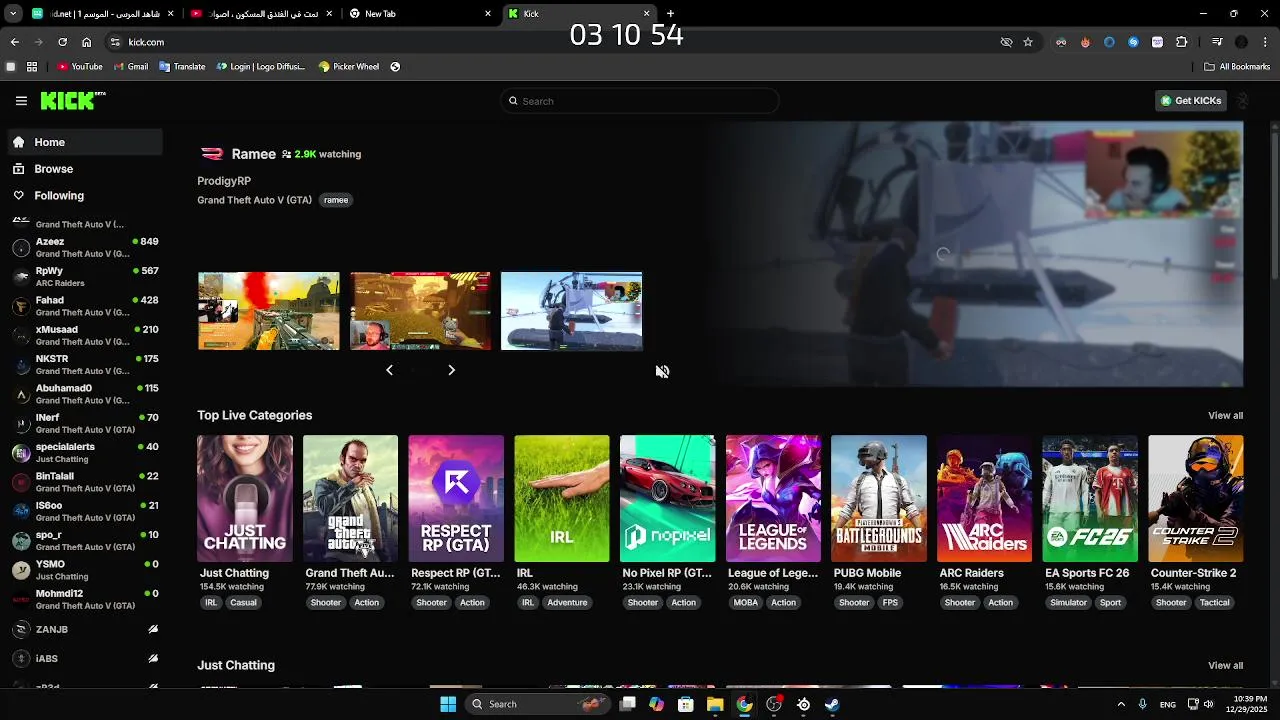The width and height of the screenshot is (1280, 720).
Task: Select the ramee tag chip
Action: (x=336, y=200)
